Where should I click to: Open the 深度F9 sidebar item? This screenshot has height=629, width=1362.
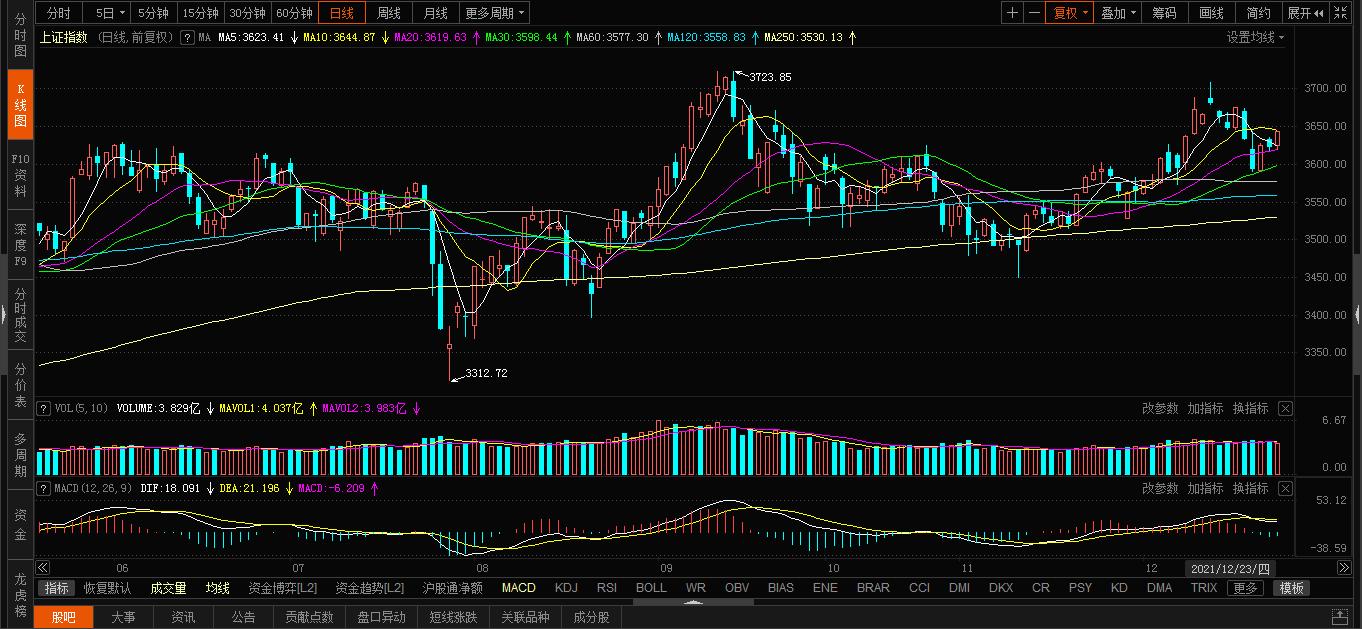[20, 244]
